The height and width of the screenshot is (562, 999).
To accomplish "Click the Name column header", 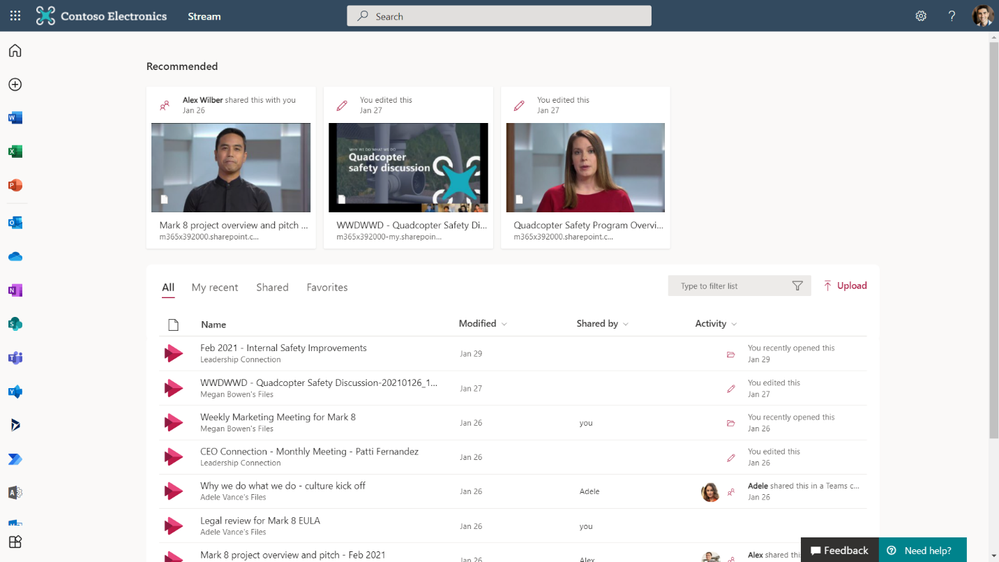I will tap(213, 324).
